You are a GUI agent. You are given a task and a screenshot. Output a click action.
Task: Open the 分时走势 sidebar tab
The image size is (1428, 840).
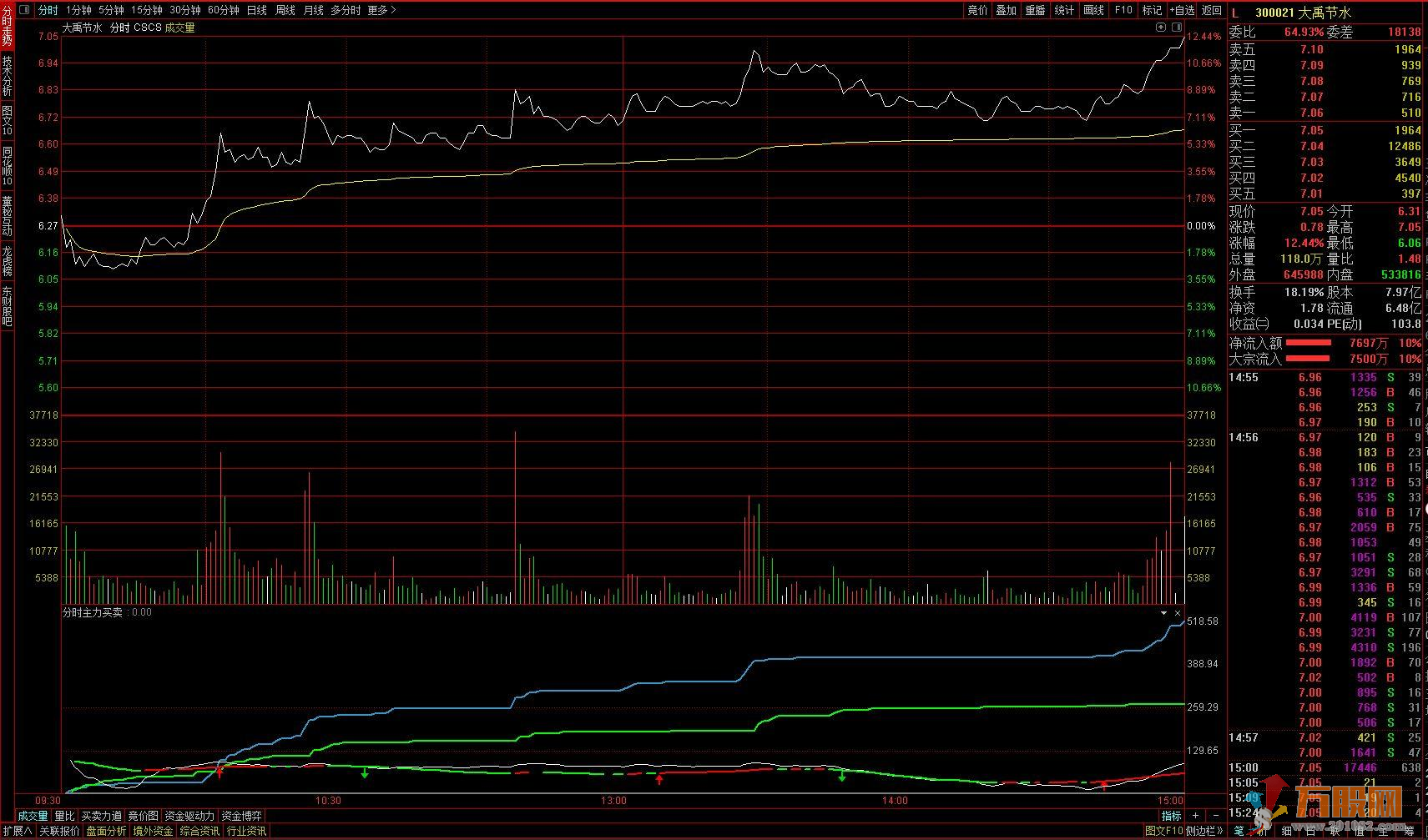7,25
